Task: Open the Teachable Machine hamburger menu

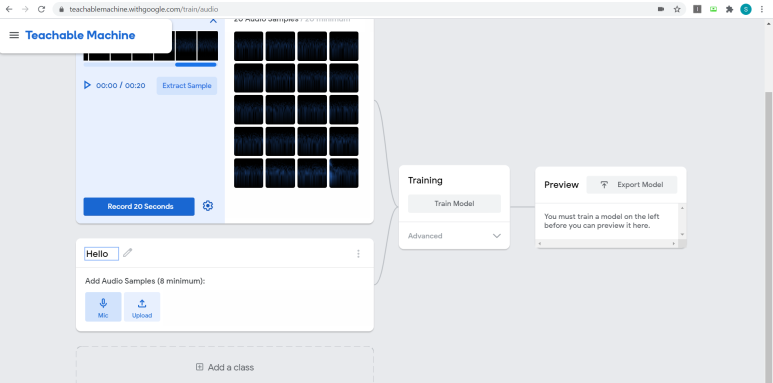Action: pyautogui.click(x=14, y=35)
